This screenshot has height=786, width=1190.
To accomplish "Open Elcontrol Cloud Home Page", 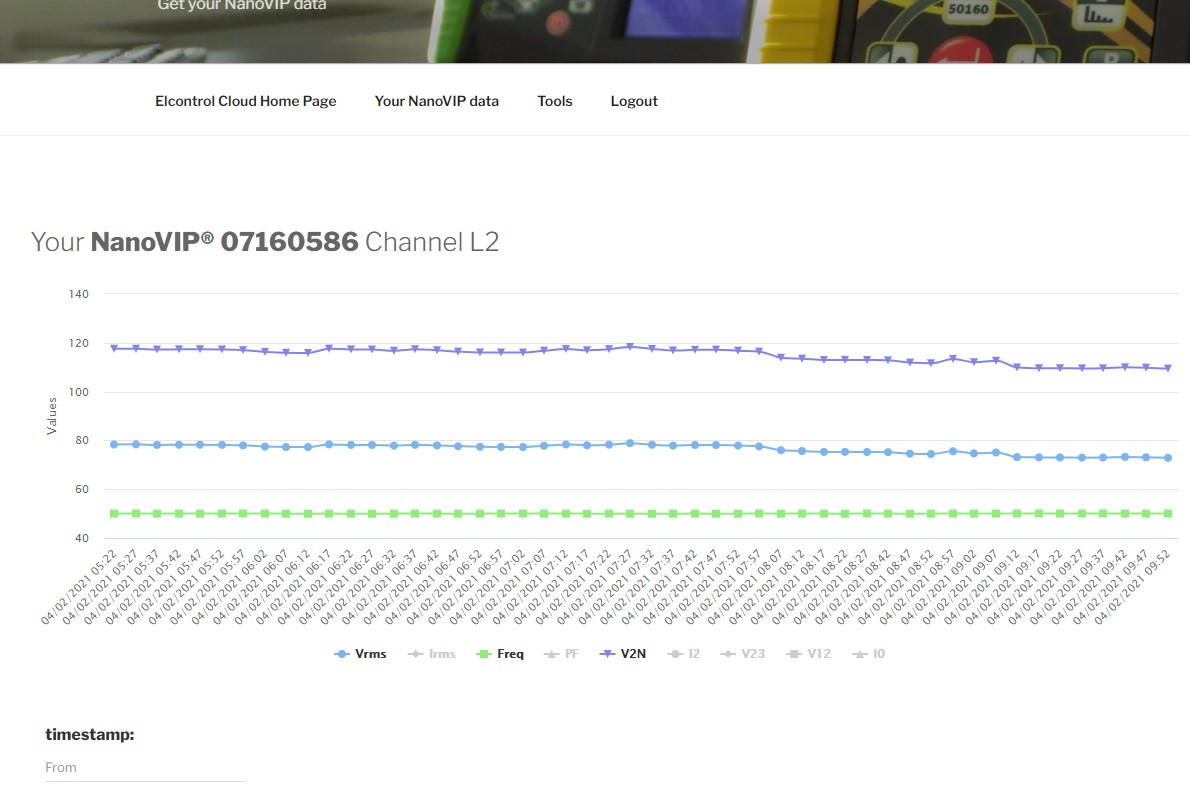I will (245, 101).
